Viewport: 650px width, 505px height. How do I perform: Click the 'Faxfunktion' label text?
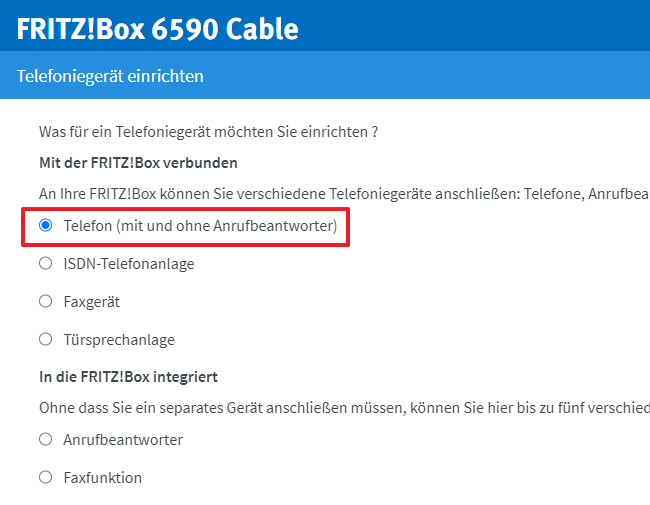click(x=102, y=477)
